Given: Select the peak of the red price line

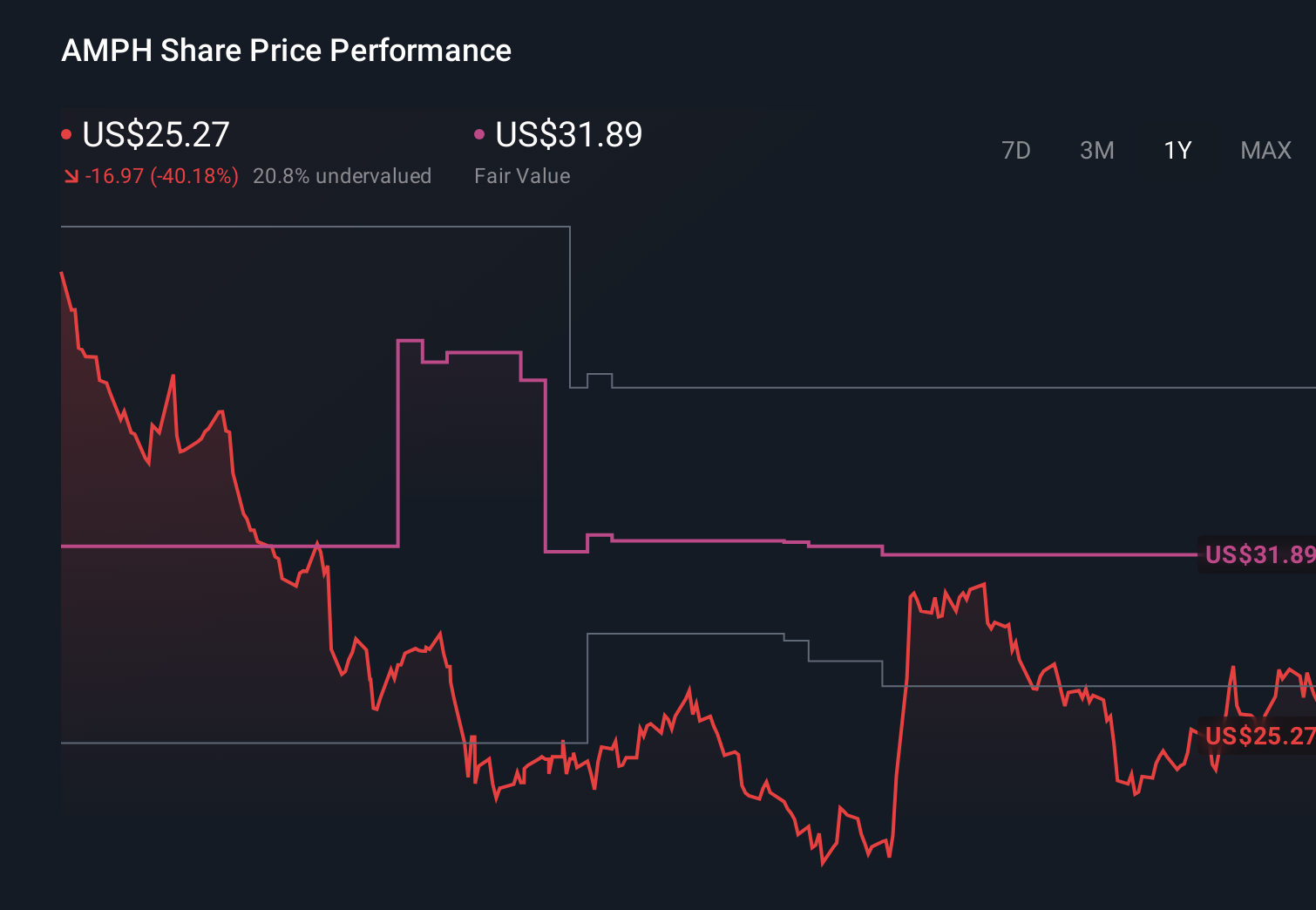Looking at the screenshot, I should point(61,271).
